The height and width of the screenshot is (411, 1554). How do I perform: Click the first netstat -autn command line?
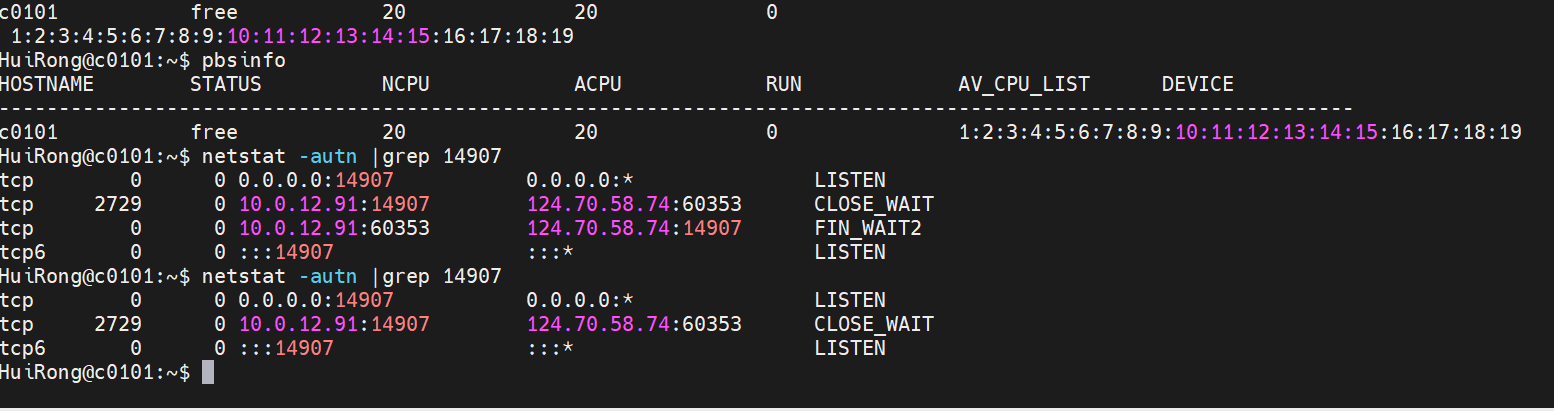click(x=351, y=156)
